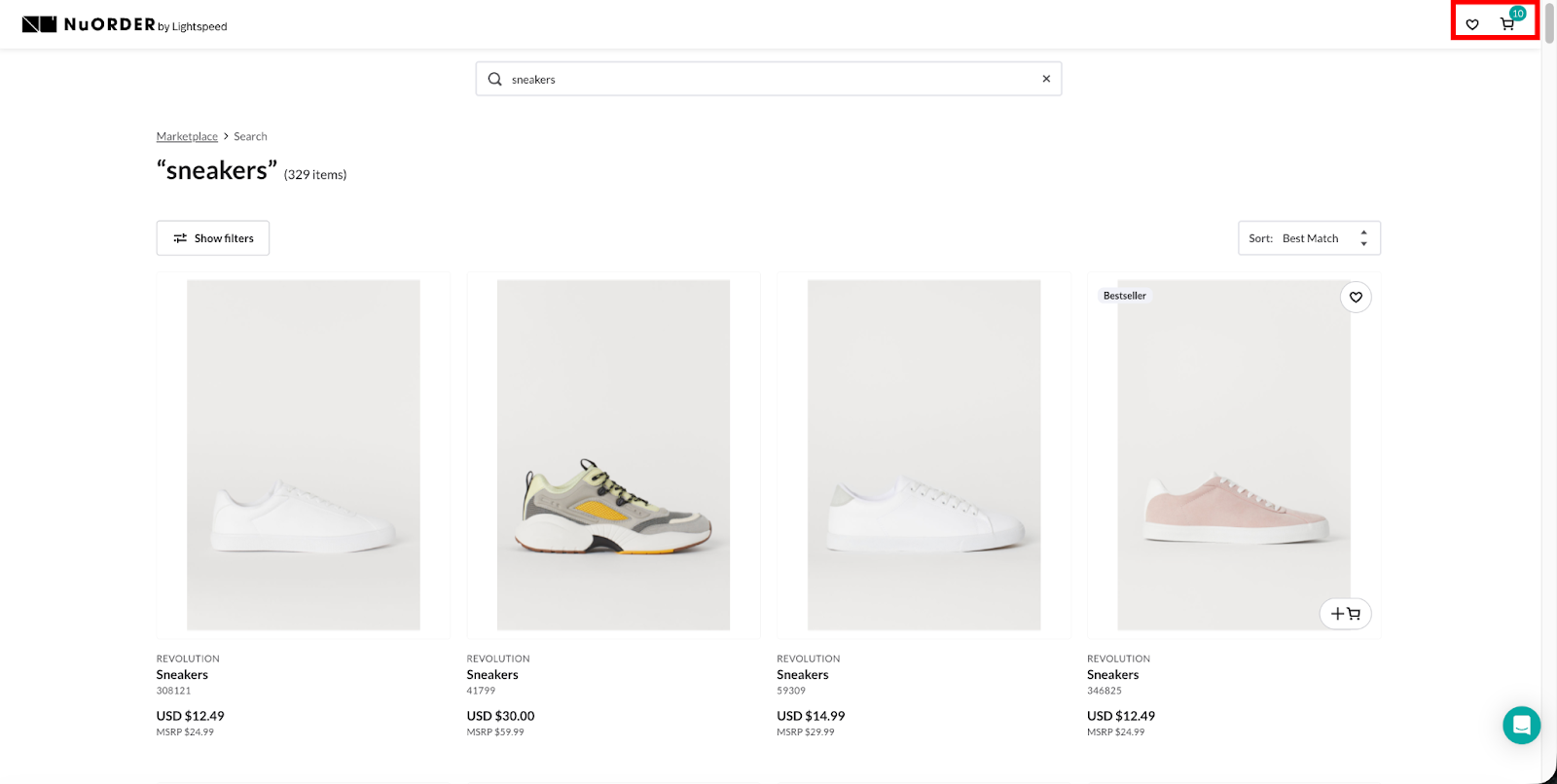Add pink sneaker 346825 to cart

(1345, 614)
